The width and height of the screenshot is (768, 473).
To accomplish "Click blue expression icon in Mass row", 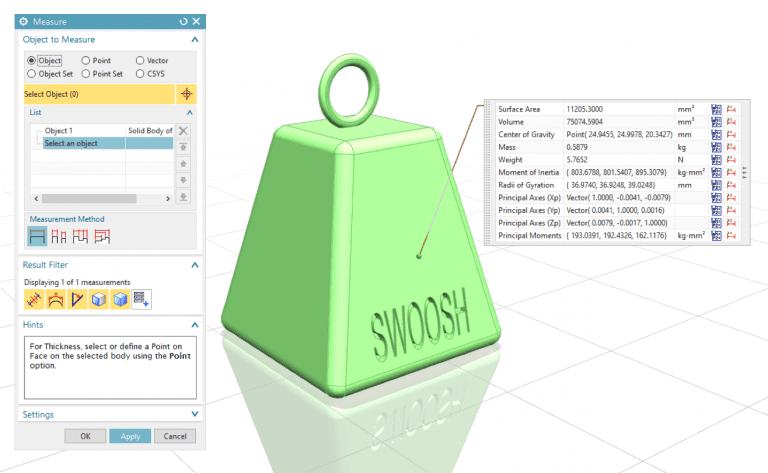I will pyautogui.click(x=716, y=147).
